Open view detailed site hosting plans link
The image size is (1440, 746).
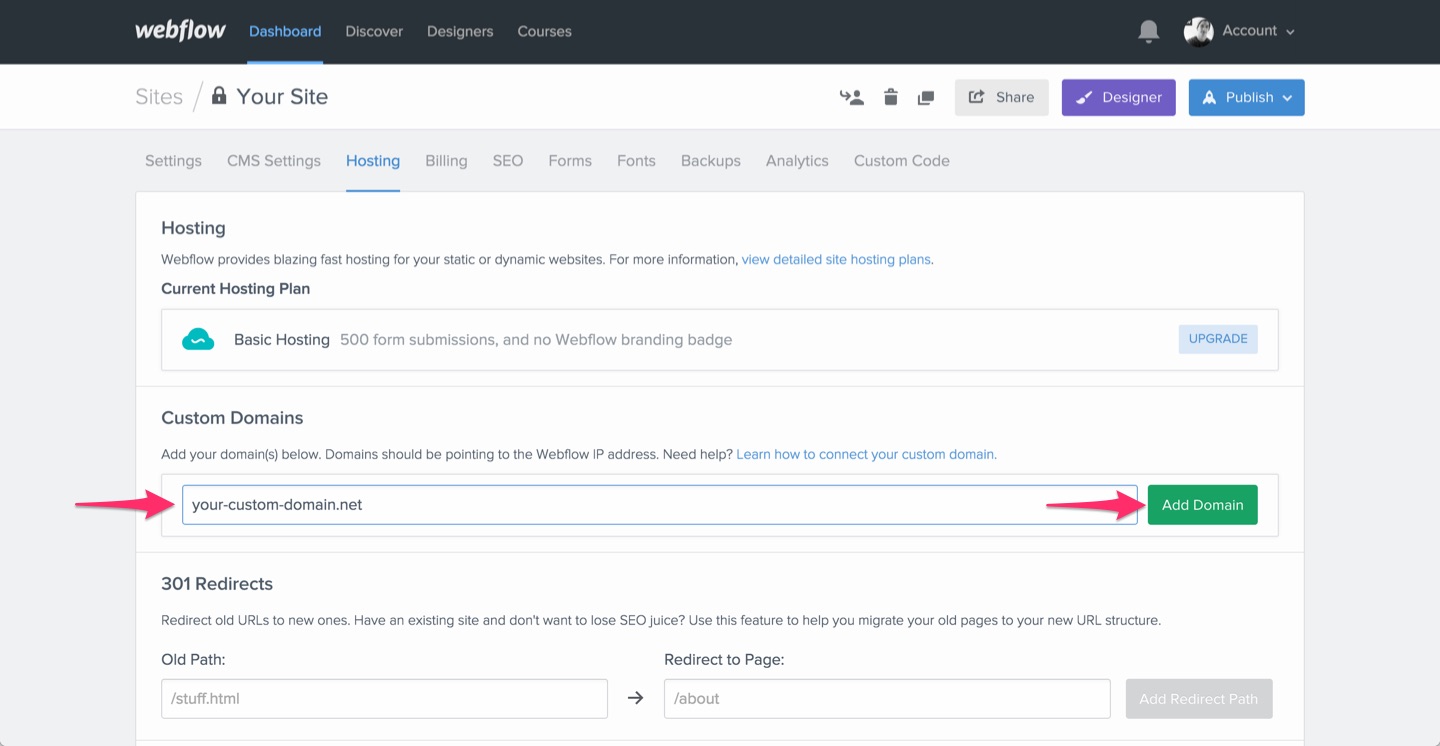click(836, 259)
